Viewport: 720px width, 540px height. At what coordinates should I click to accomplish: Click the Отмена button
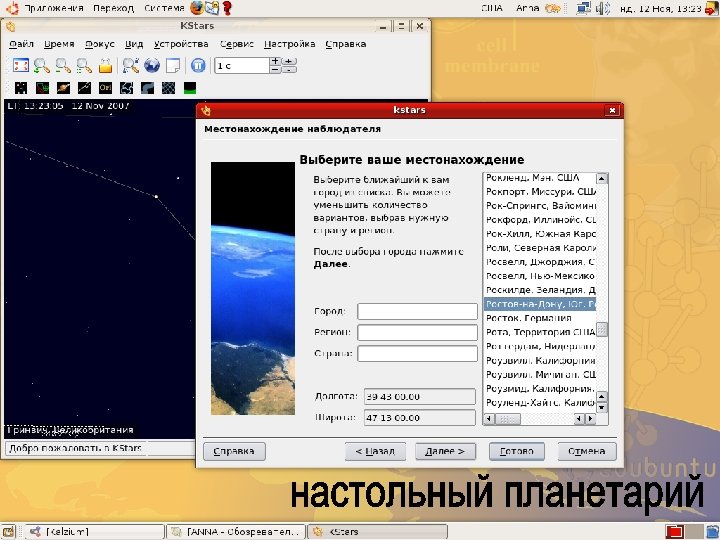tap(587, 451)
